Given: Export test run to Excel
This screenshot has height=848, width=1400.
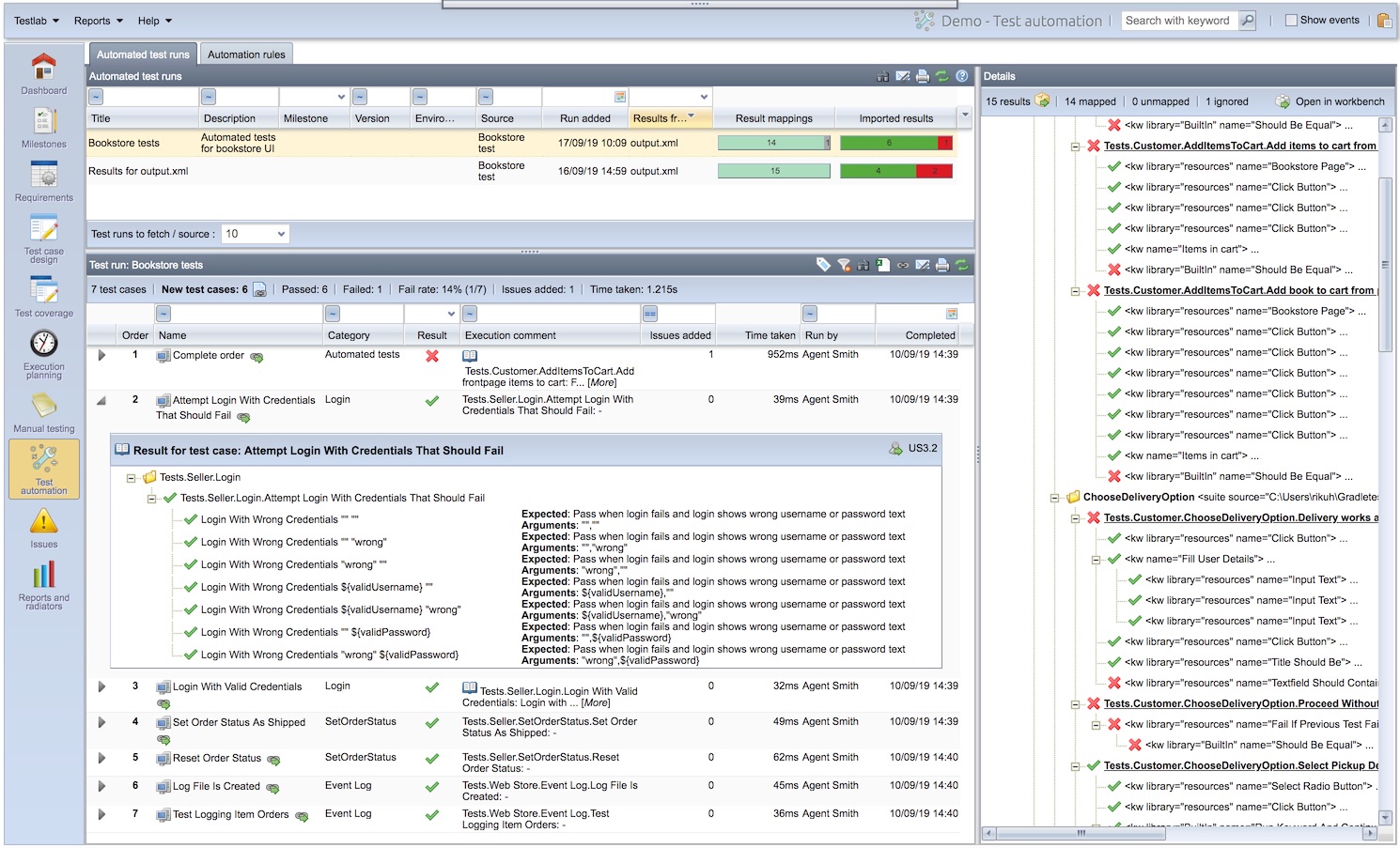Looking at the screenshot, I should 883,265.
